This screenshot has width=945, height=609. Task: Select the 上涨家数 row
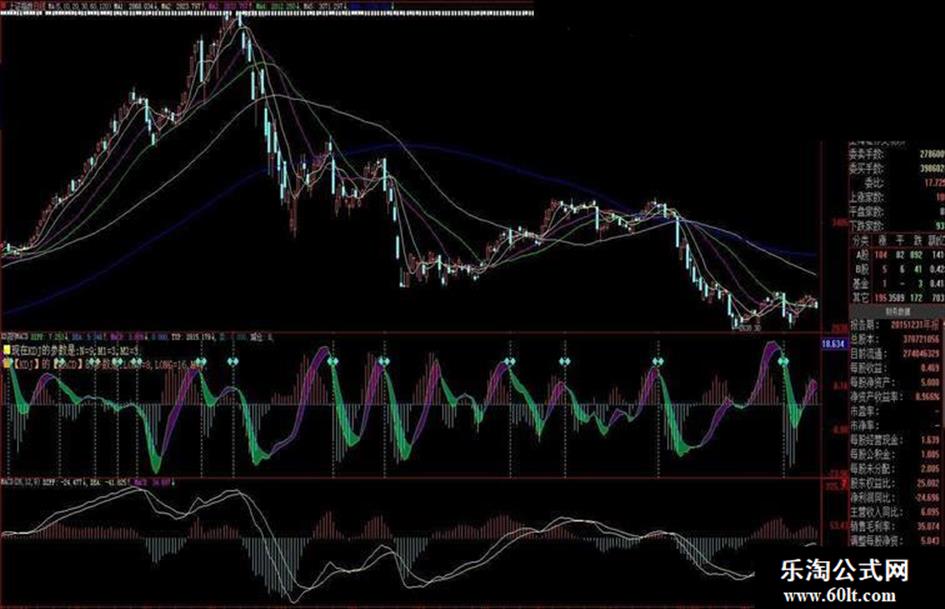pos(897,197)
